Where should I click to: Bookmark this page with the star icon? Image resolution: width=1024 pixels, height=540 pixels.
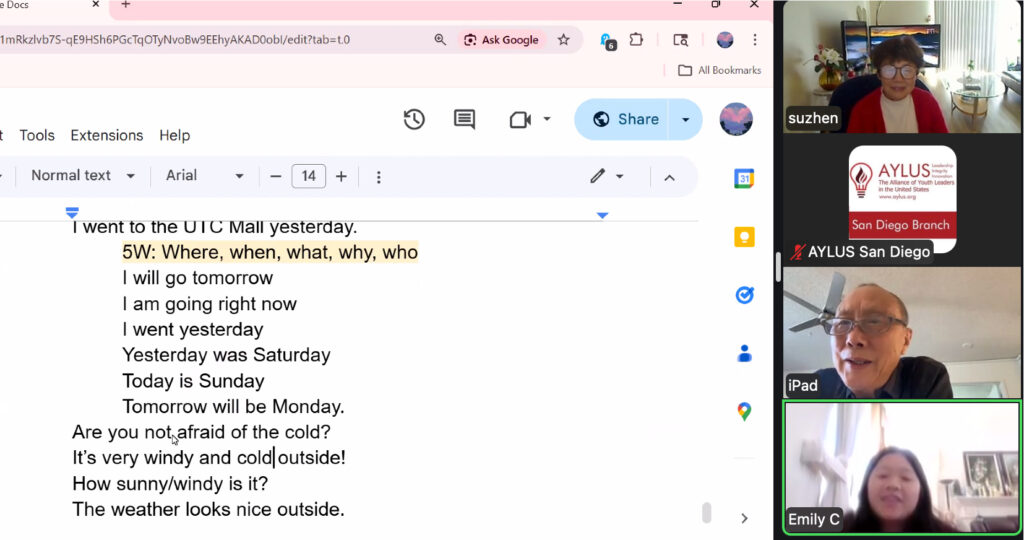563,40
